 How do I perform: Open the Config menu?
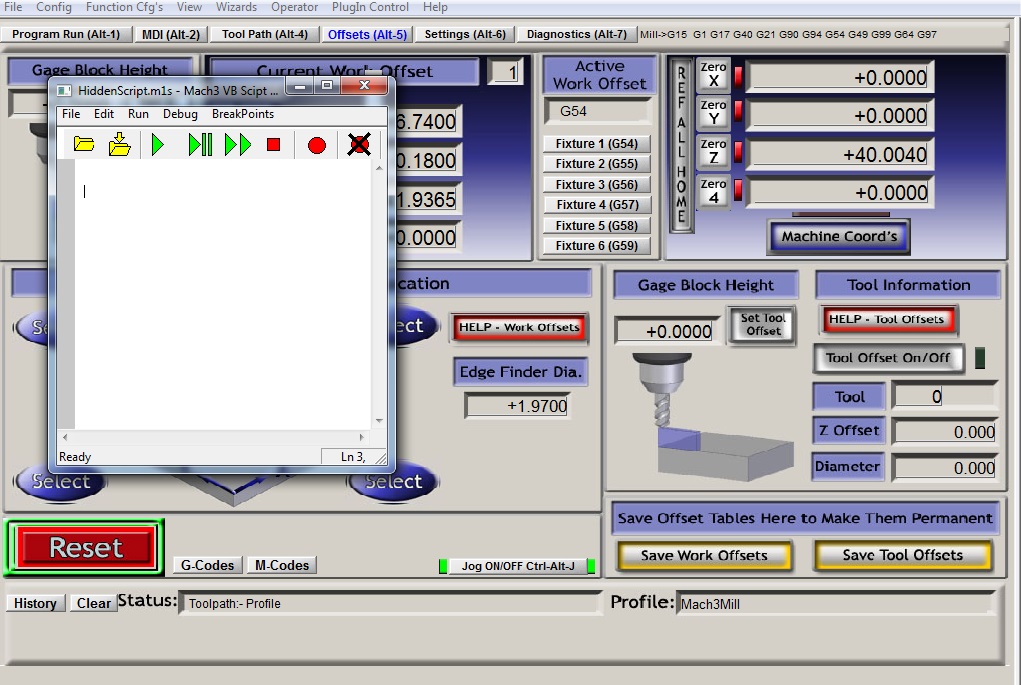[54, 7]
